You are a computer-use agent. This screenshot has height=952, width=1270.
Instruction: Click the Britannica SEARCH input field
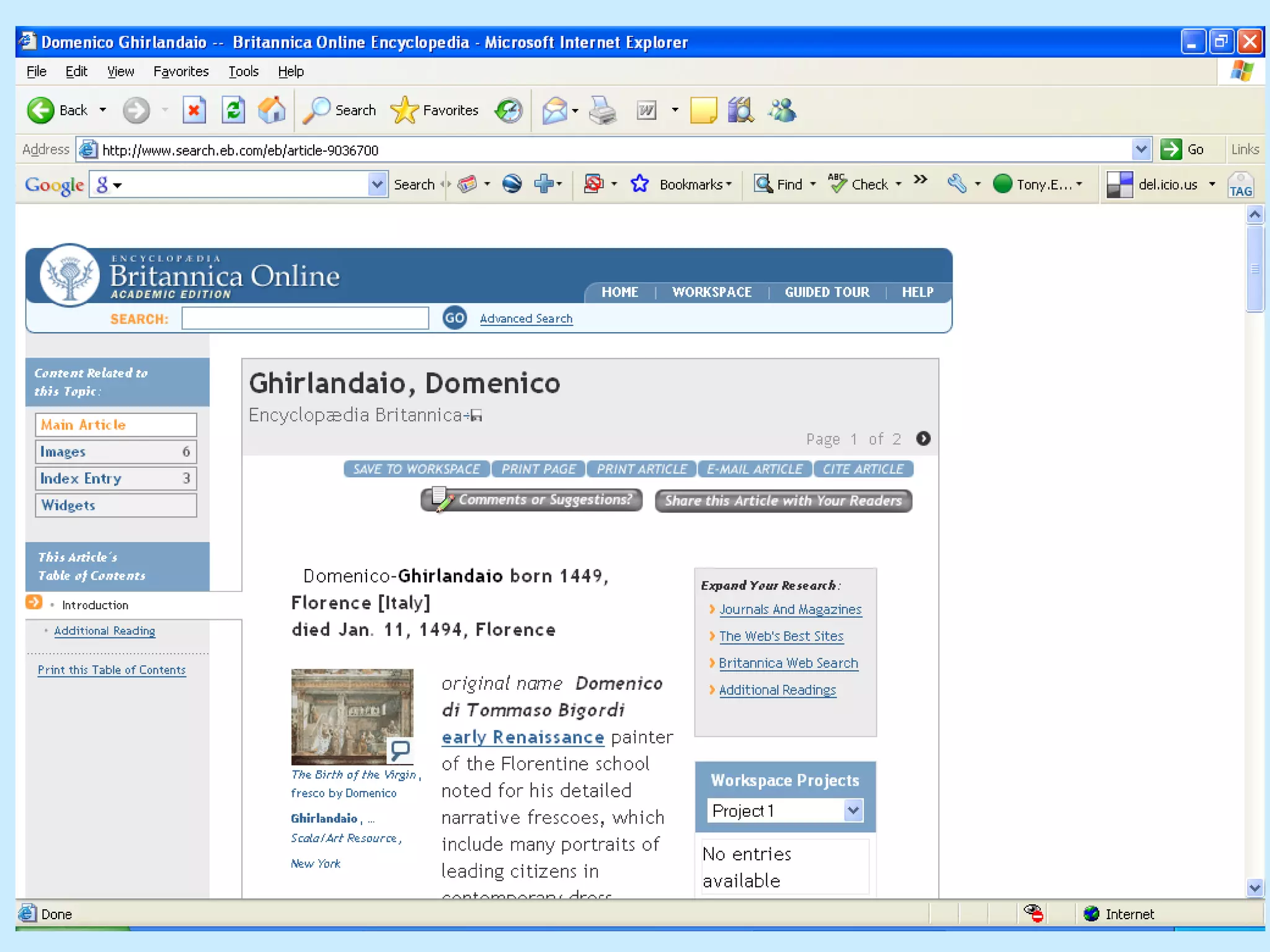tap(305, 319)
